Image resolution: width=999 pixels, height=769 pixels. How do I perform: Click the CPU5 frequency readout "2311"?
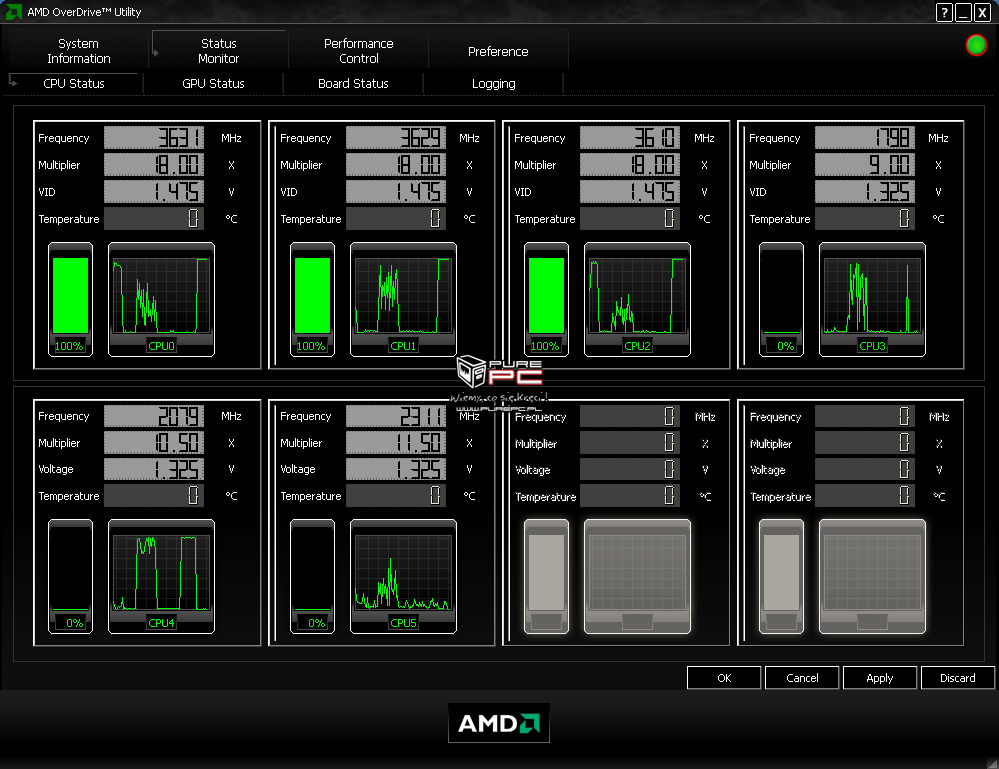tap(396, 416)
